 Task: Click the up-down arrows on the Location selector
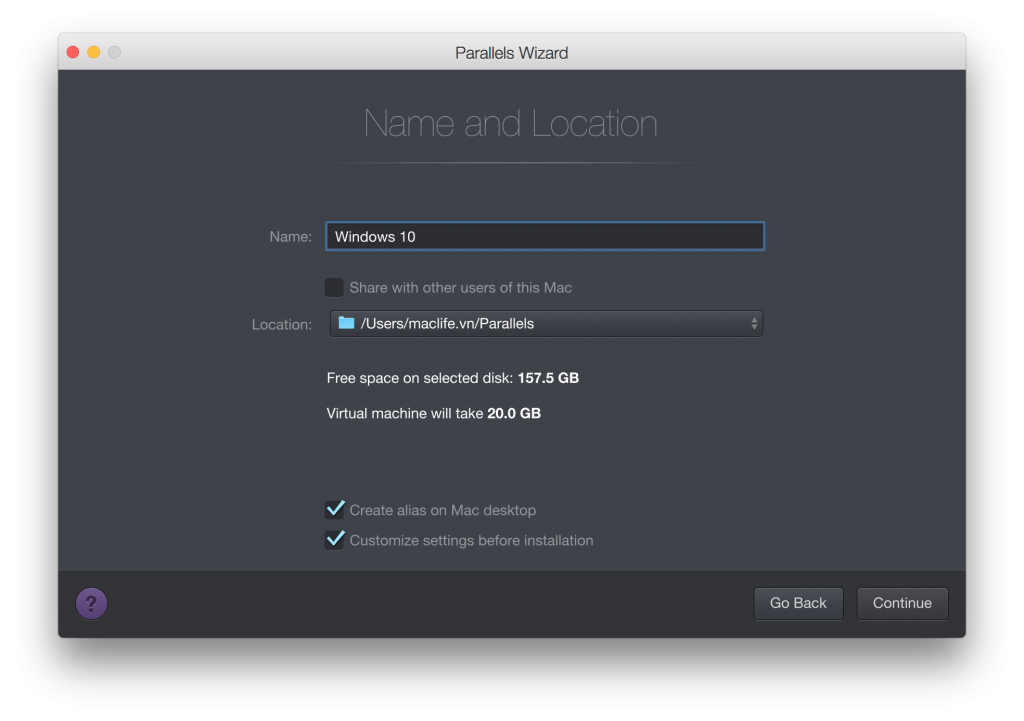pyautogui.click(x=753, y=323)
